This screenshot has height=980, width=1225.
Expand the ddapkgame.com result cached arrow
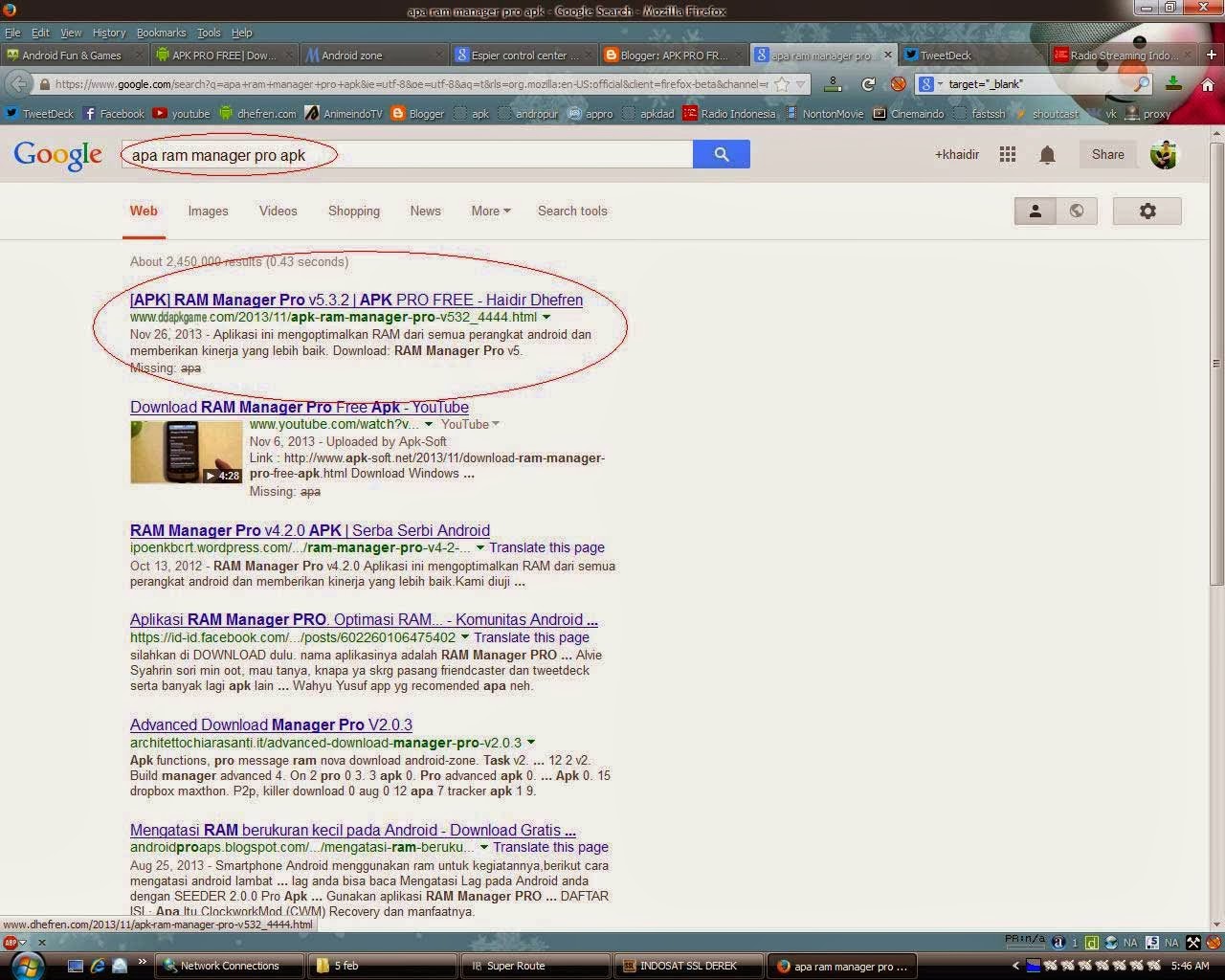tap(546, 317)
